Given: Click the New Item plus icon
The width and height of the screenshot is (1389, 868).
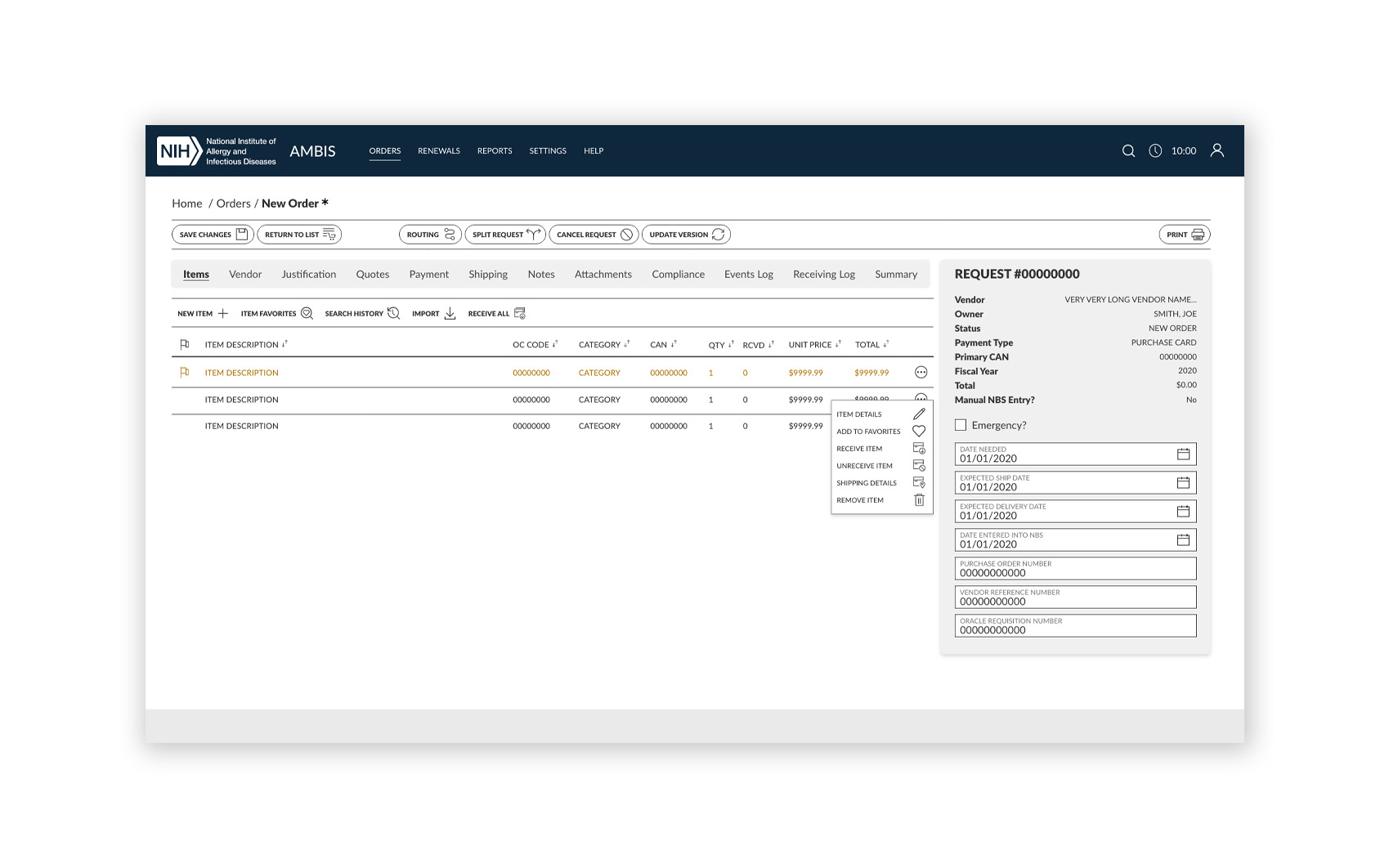Looking at the screenshot, I should click(x=222, y=314).
